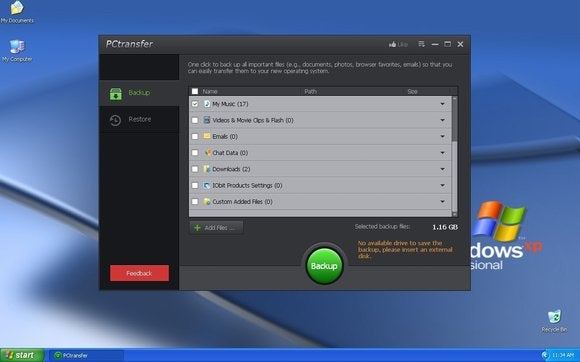The width and height of the screenshot is (580, 362).
Task: Click the red Feedback button
Action: coord(139,273)
